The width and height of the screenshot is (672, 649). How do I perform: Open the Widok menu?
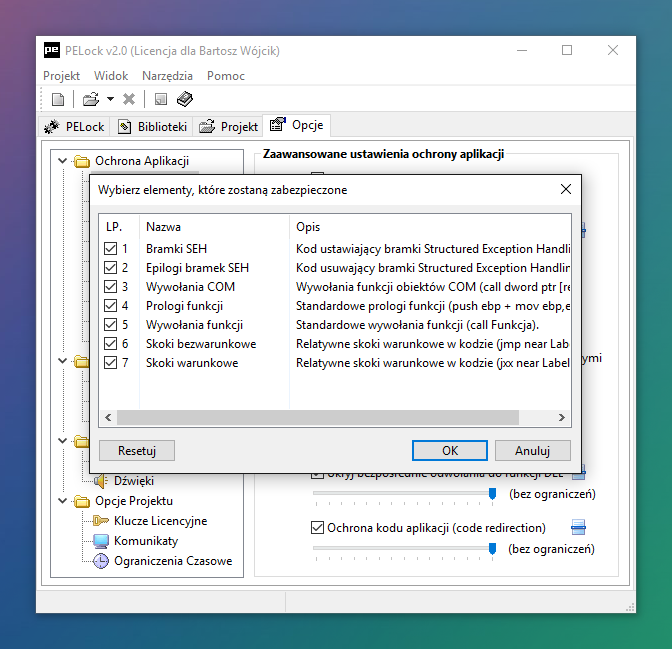click(x=111, y=76)
